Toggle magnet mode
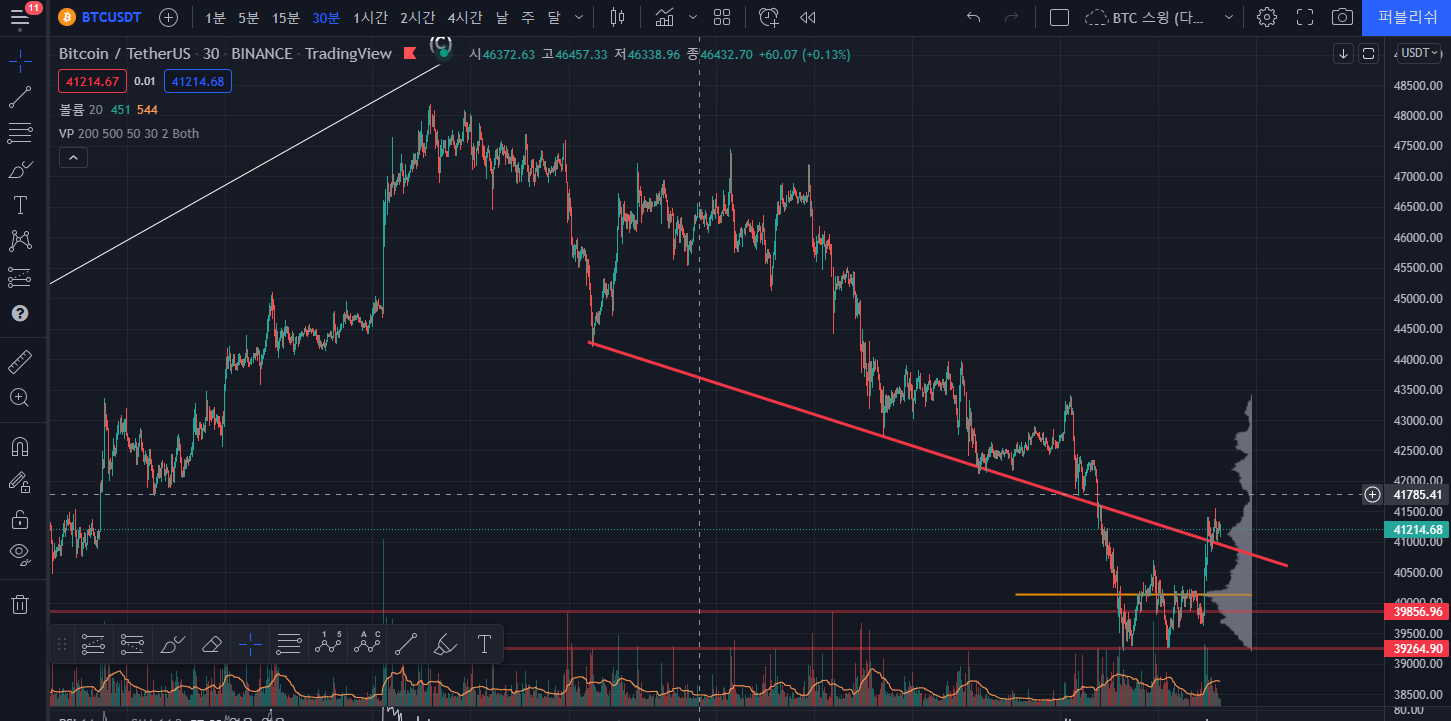The width and height of the screenshot is (1451, 721). pyautogui.click(x=20, y=445)
